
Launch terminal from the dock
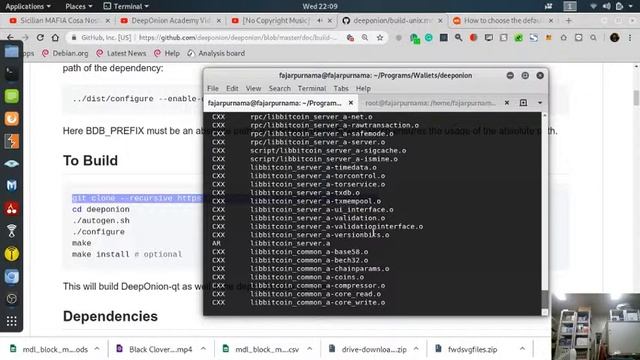(x=11, y=73)
